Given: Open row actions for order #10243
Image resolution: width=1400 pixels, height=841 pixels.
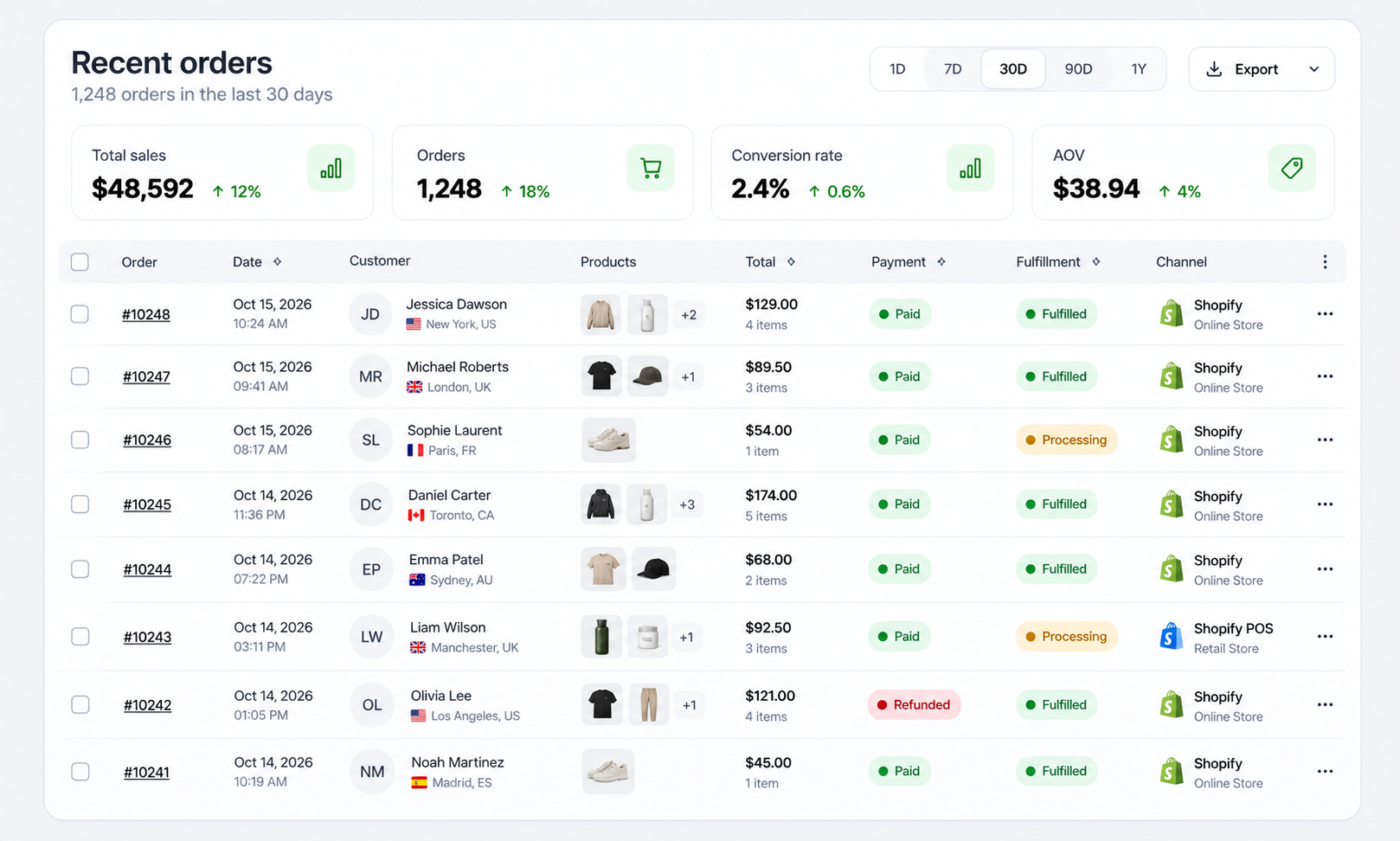Looking at the screenshot, I should 1325,637.
